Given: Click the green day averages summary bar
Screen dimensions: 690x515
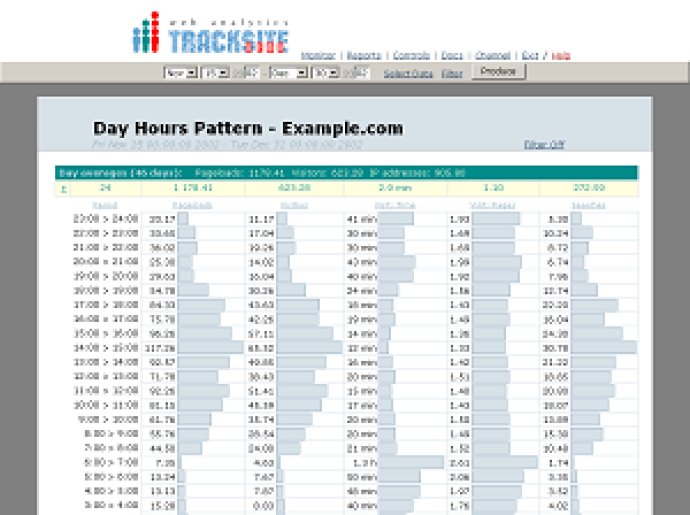Looking at the screenshot, I should point(346,173).
